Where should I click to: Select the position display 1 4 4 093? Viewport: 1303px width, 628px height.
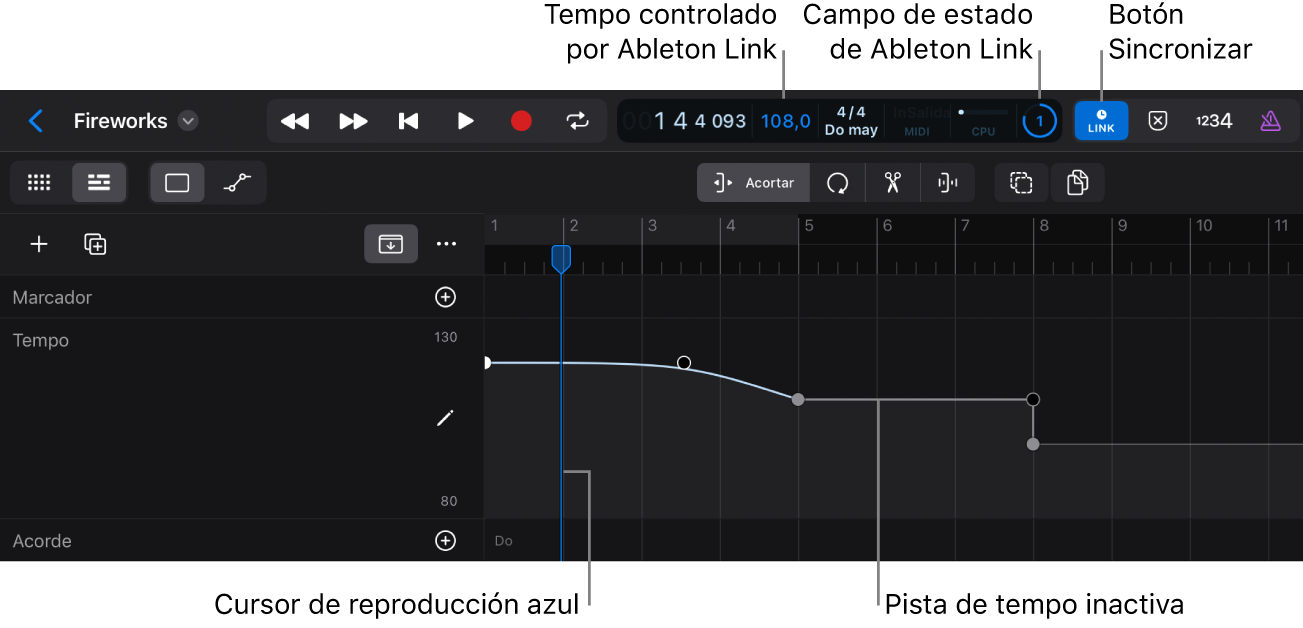click(699, 121)
